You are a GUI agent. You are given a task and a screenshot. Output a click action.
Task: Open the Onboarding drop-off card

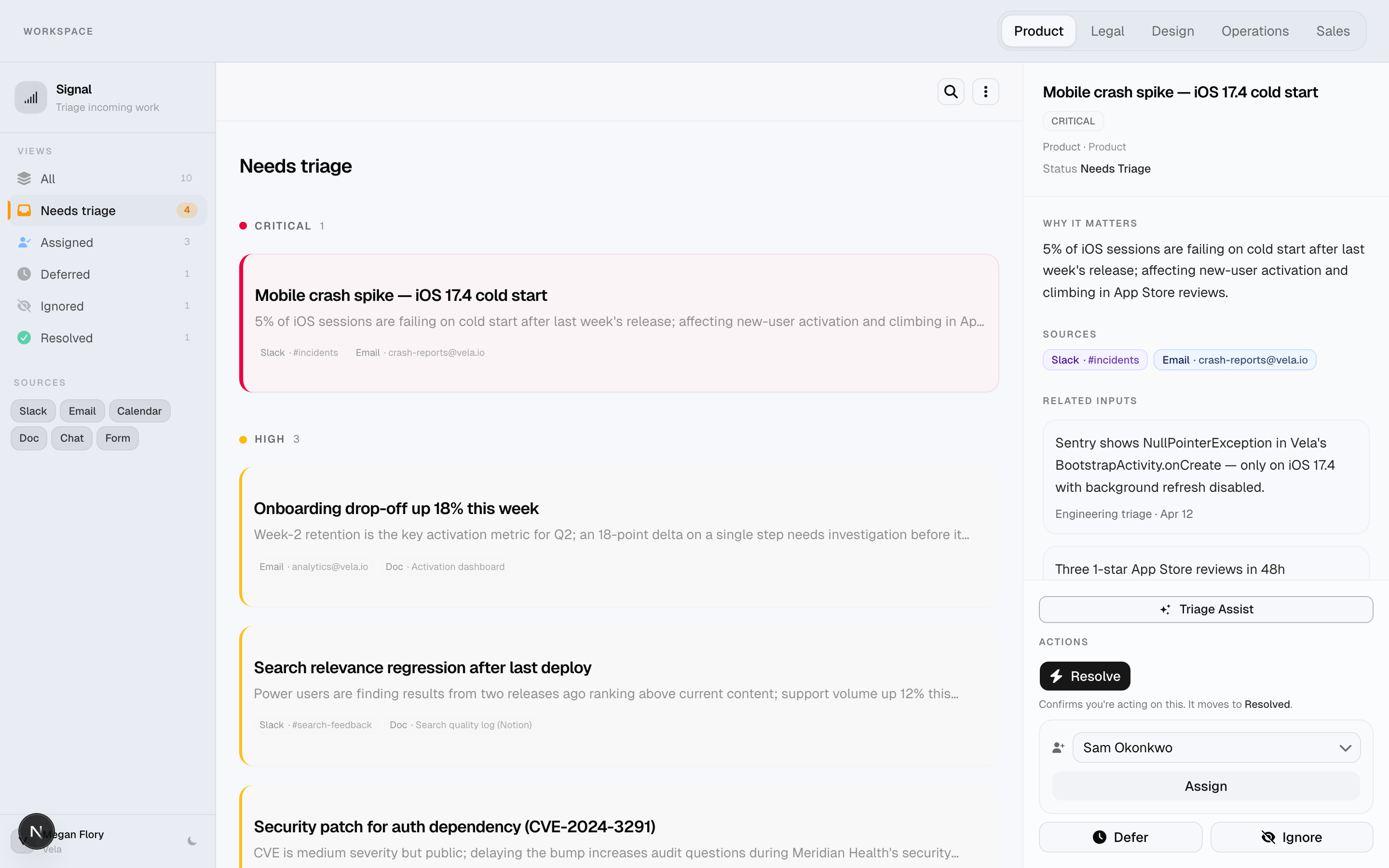619,537
